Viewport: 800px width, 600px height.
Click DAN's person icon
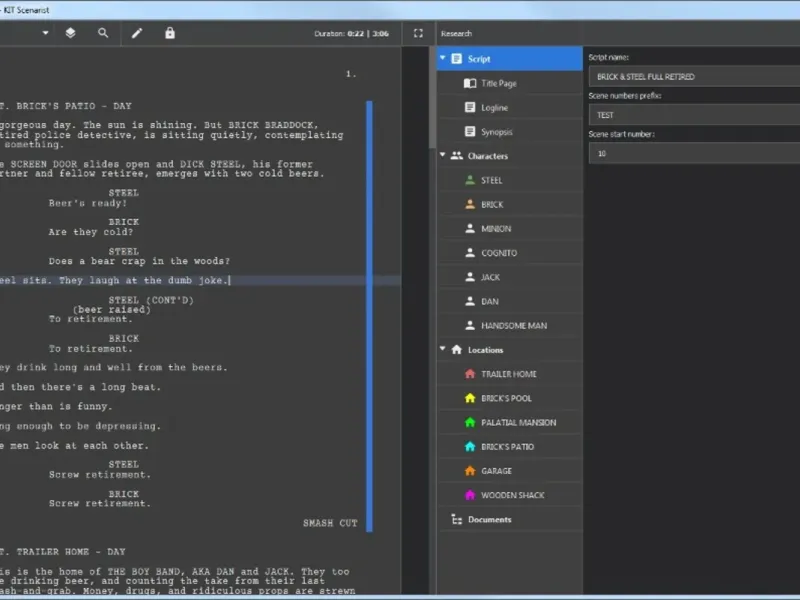470,301
